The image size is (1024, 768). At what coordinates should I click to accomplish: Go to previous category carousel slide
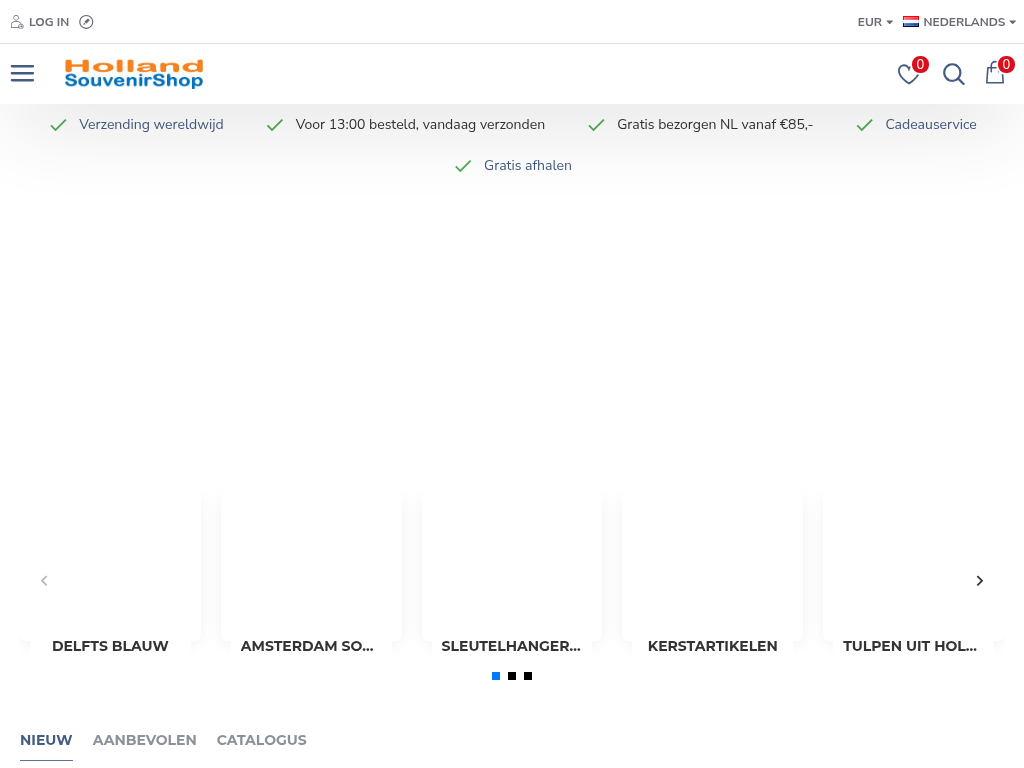pyautogui.click(x=44, y=581)
